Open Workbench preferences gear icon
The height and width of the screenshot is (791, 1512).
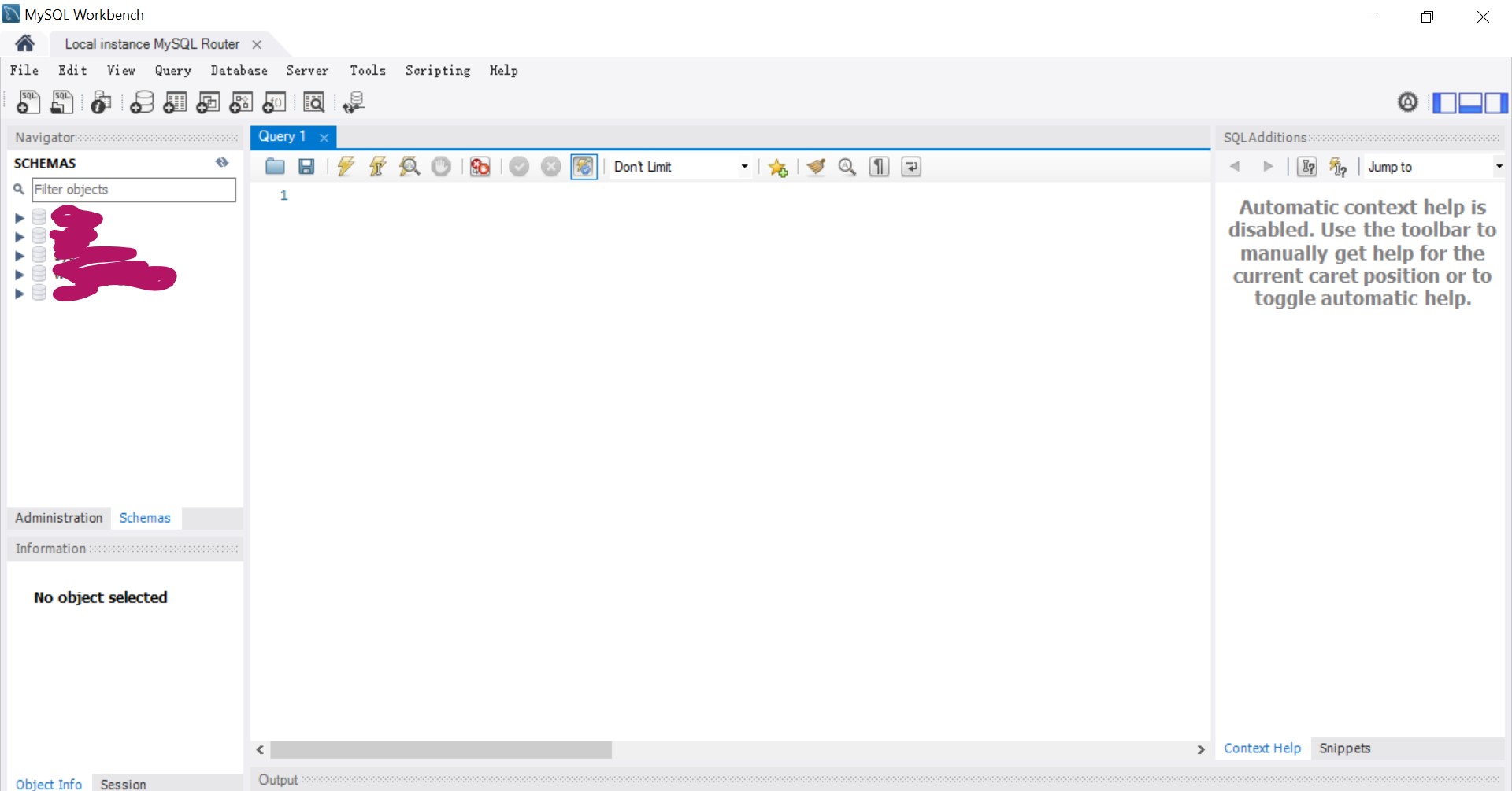(1408, 102)
